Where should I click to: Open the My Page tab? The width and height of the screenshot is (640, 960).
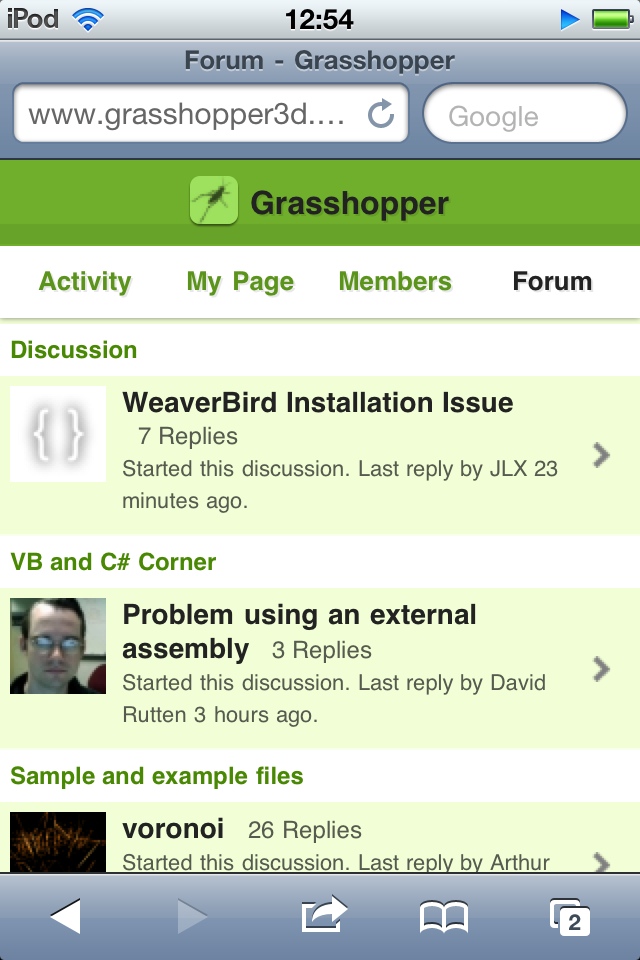pyautogui.click(x=240, y=282)
